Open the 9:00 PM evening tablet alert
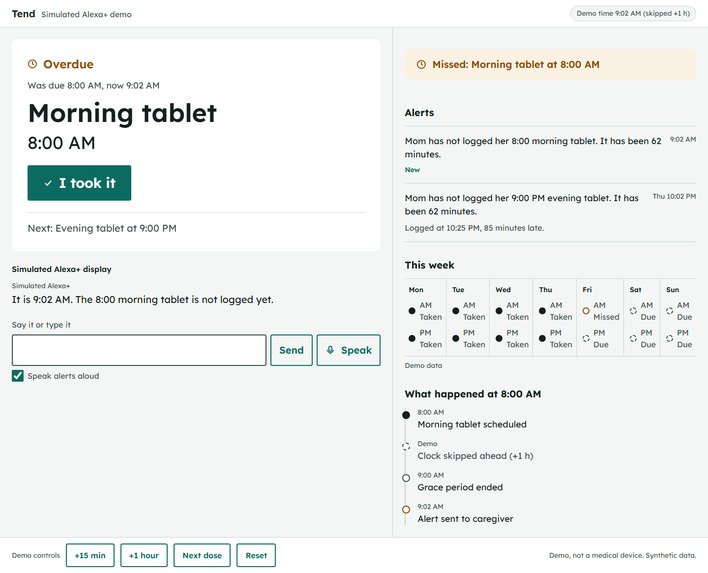Image resolution: width=708 pixels, height=573 pixels. click(x=550, y=213)
